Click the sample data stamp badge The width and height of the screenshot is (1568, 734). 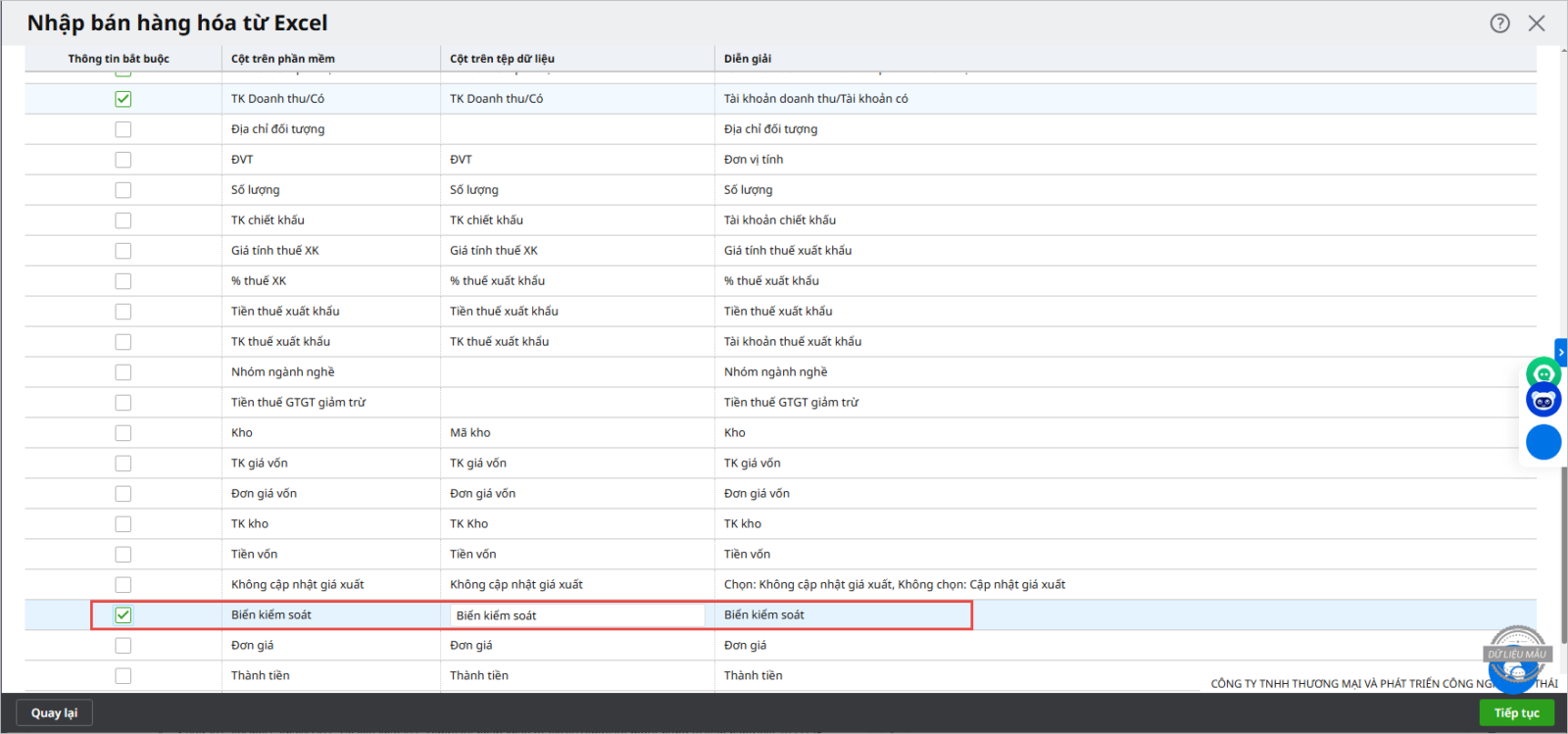pos(1517,653)
